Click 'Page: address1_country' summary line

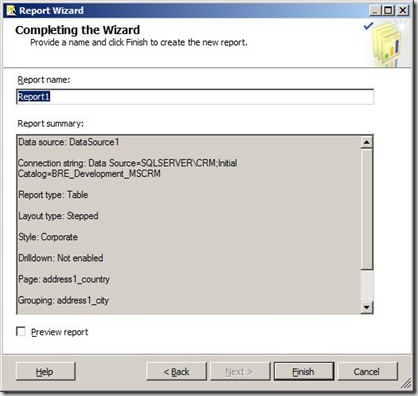(x=64, y=279)
